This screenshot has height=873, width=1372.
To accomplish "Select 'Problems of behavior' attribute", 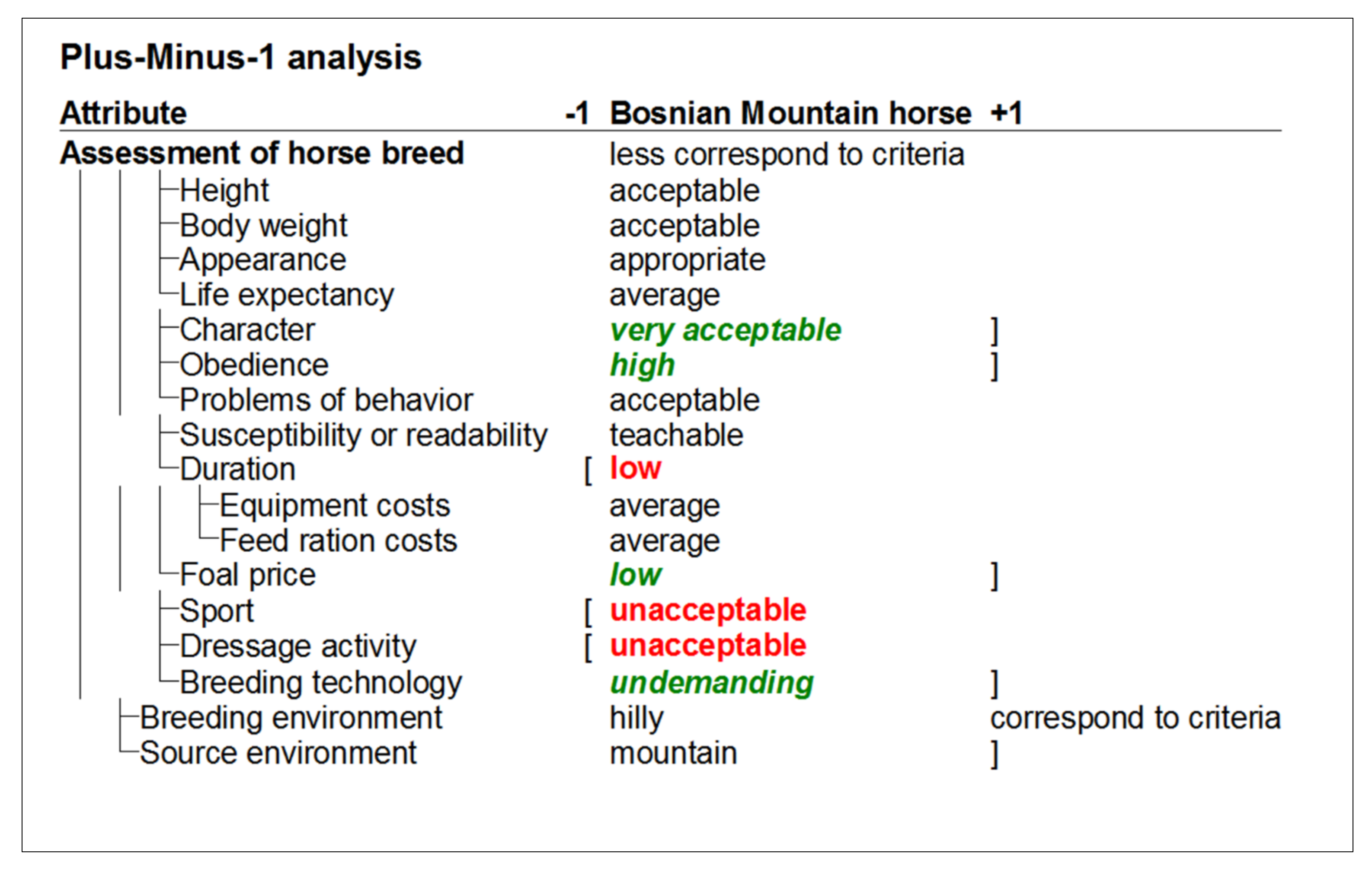I will [x=326, y=400].
